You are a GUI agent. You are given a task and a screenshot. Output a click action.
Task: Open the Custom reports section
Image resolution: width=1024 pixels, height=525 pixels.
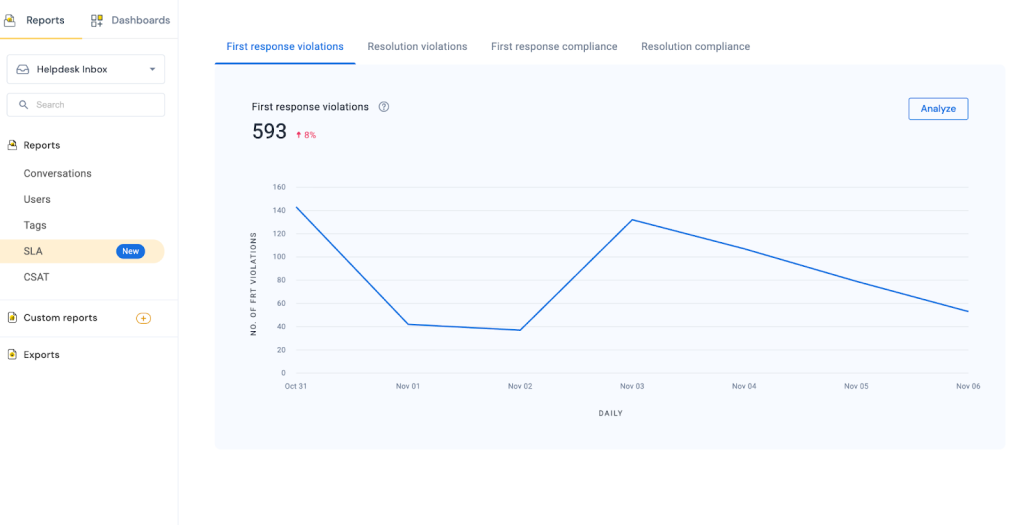[60, 318]
